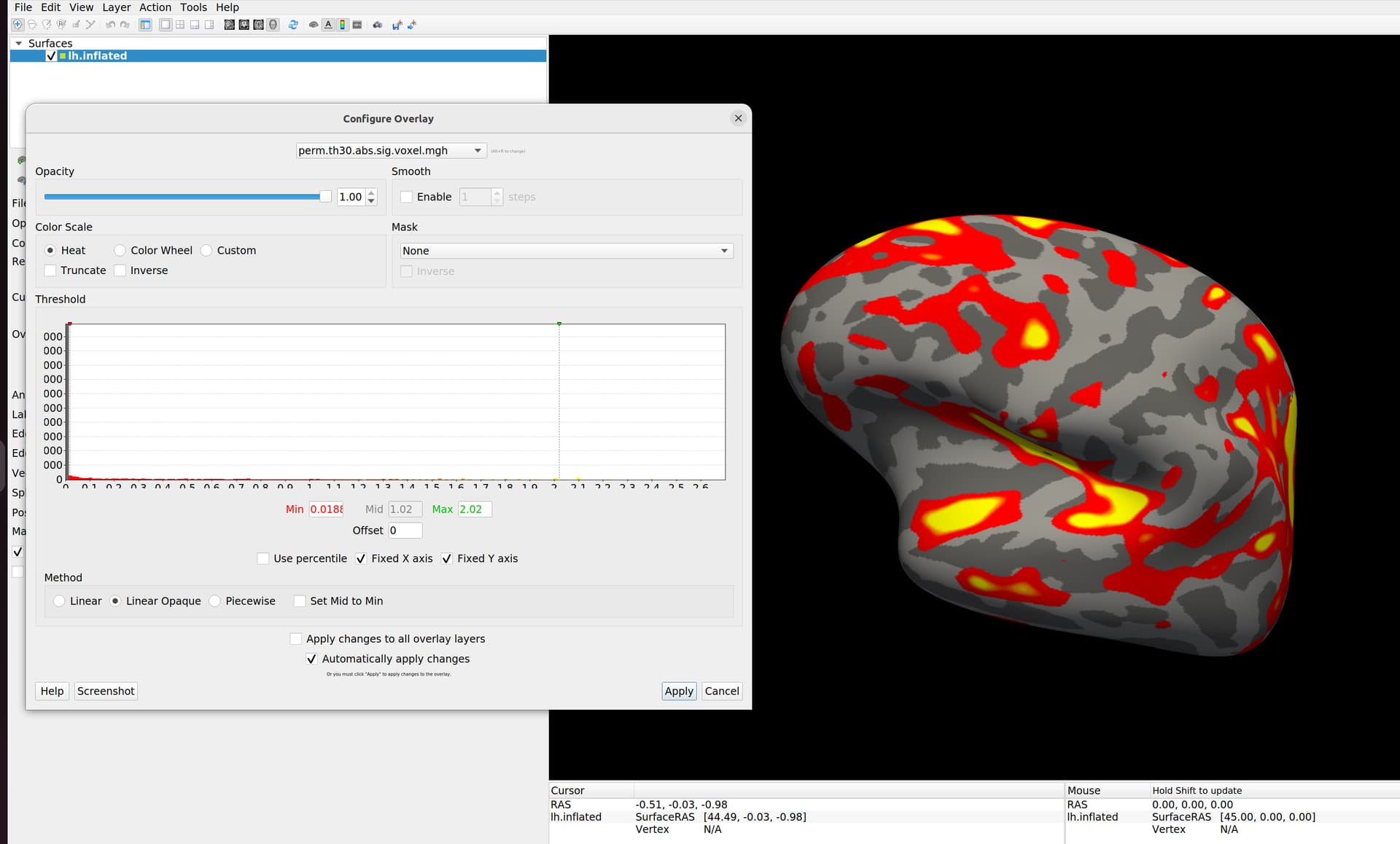Select the Piecewise method radio button
Viewport: 1400px width, 844px height.
tap(215, 601)
